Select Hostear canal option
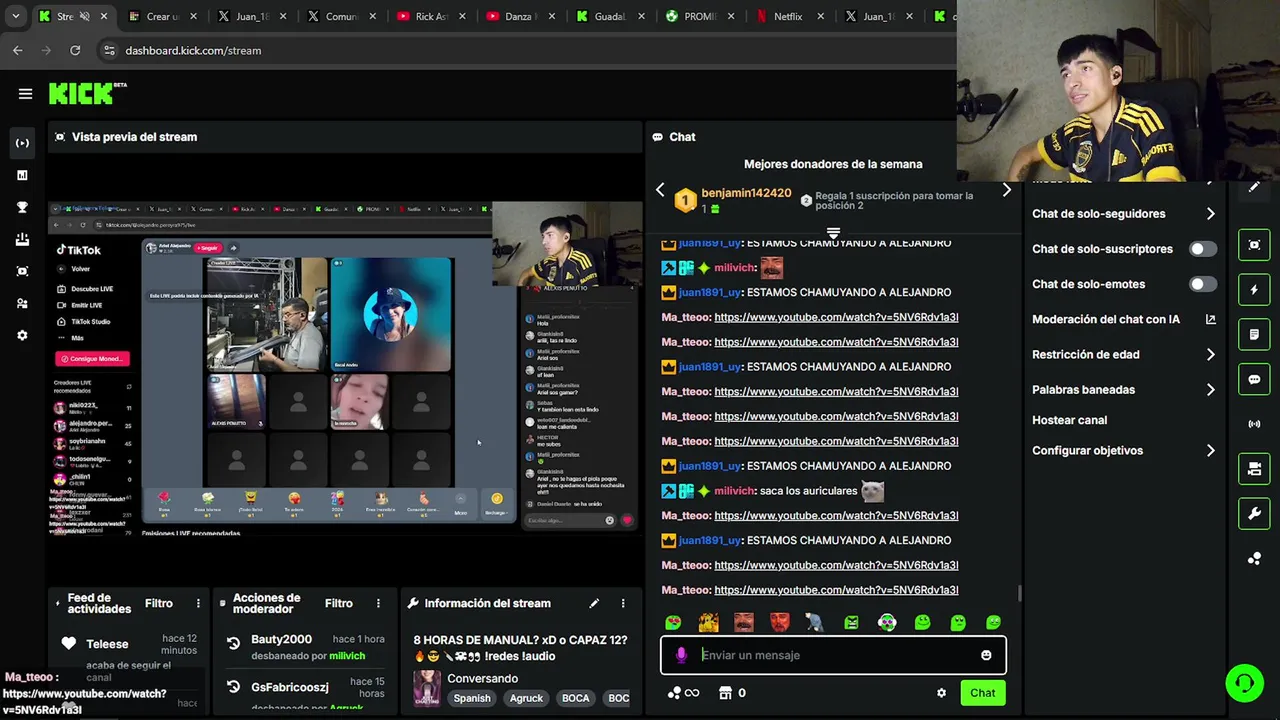Viewport: 1280px width, 720px height. [x=1069, y=420]
